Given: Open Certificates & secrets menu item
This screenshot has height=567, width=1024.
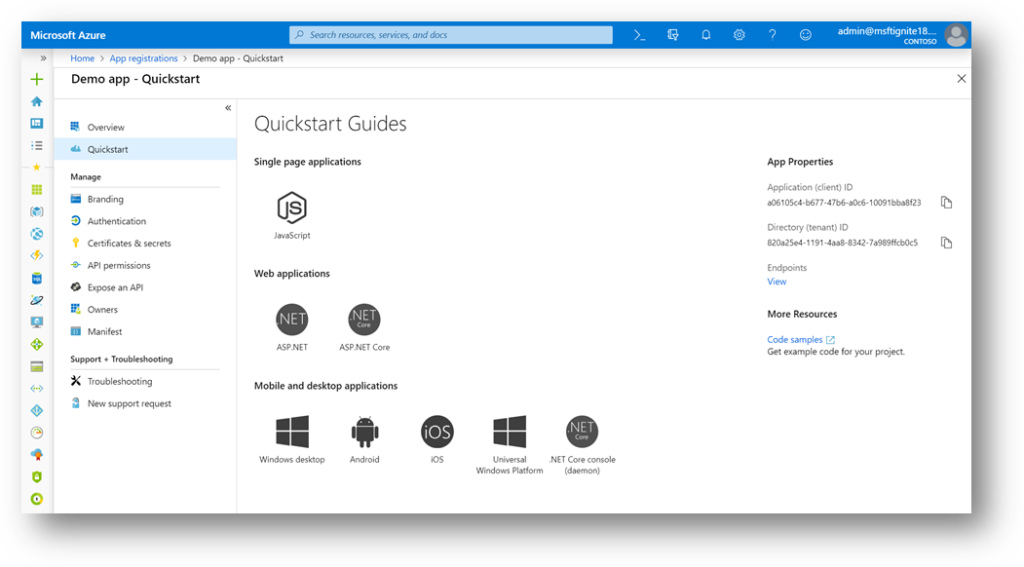Looking at the screenshot, I should click(129, 243).
